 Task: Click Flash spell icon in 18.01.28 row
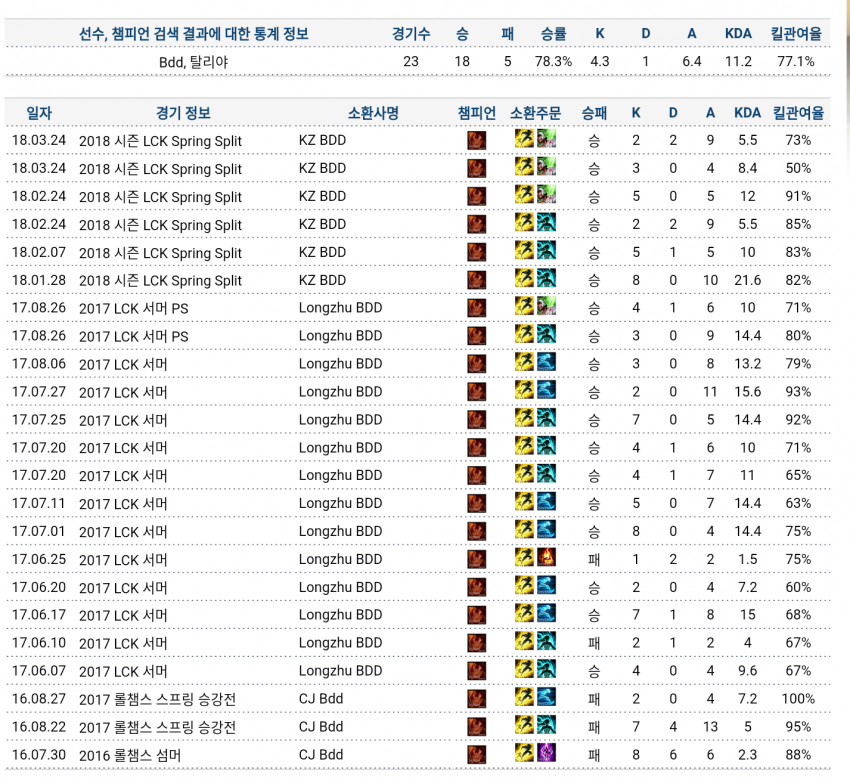(524, 278)
